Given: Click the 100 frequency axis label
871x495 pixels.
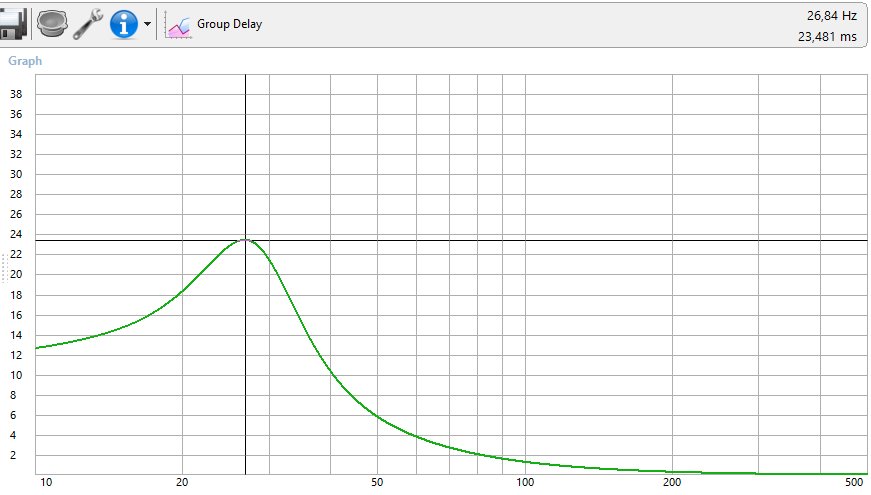Looking at the screenshot, I should click(525, 482).
